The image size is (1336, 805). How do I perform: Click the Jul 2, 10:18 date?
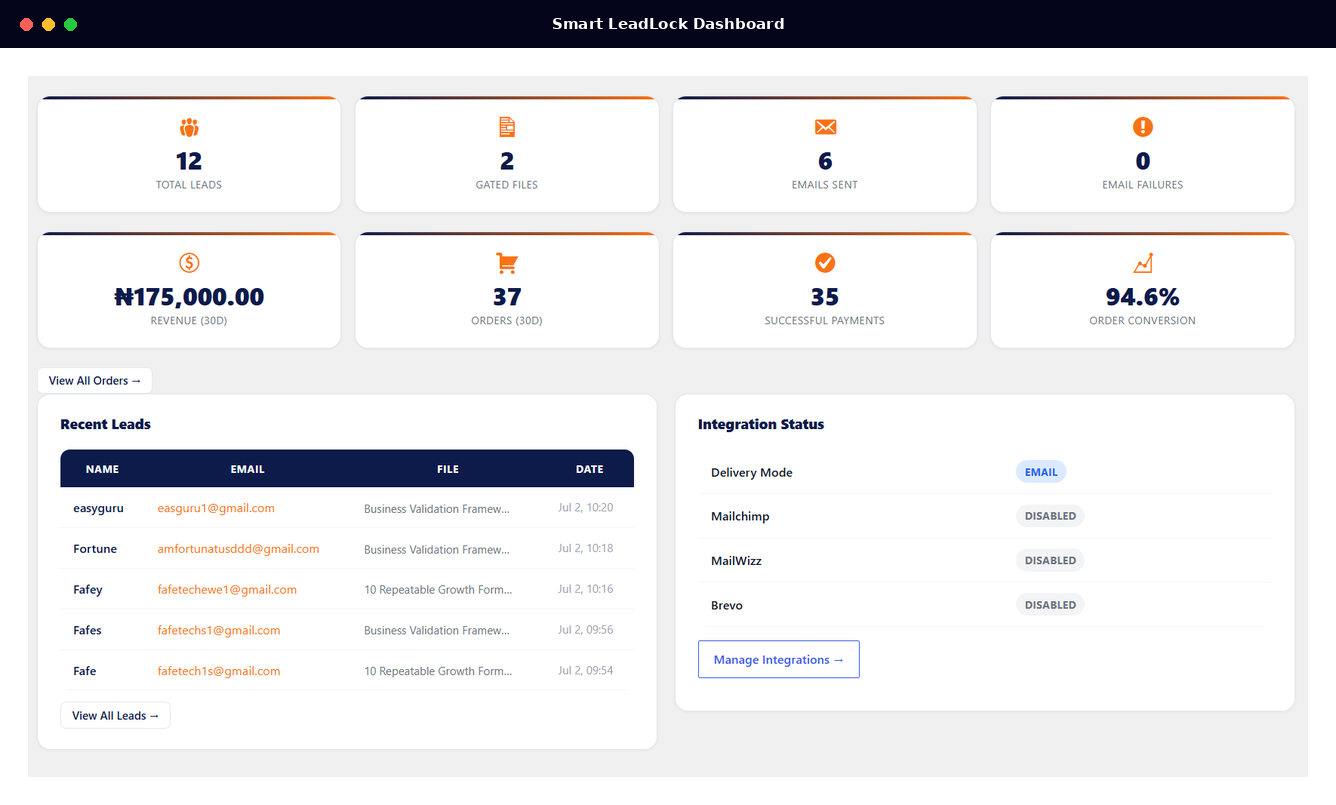586,549
